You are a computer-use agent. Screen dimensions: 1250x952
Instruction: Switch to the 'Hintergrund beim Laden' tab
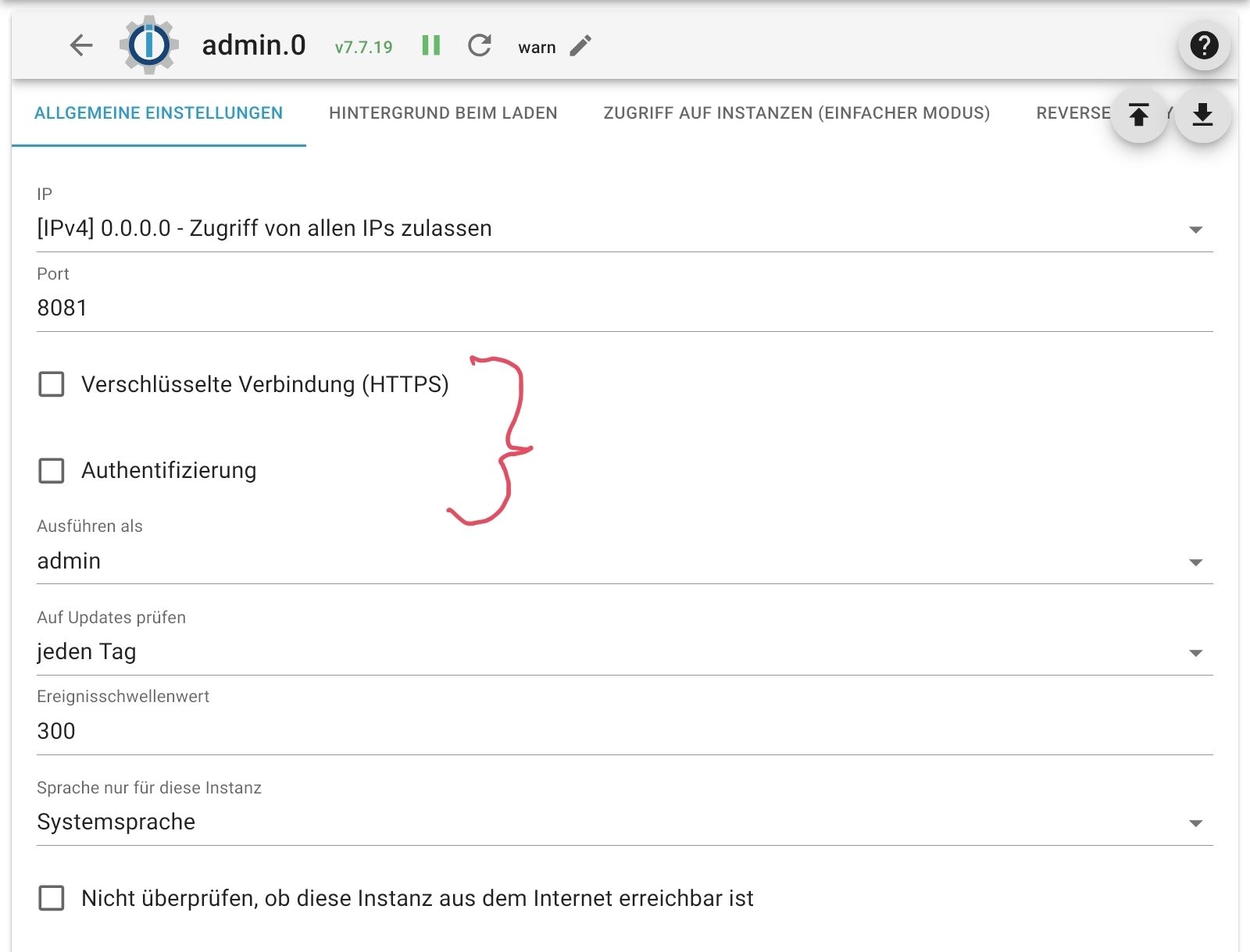coord(442,113)
